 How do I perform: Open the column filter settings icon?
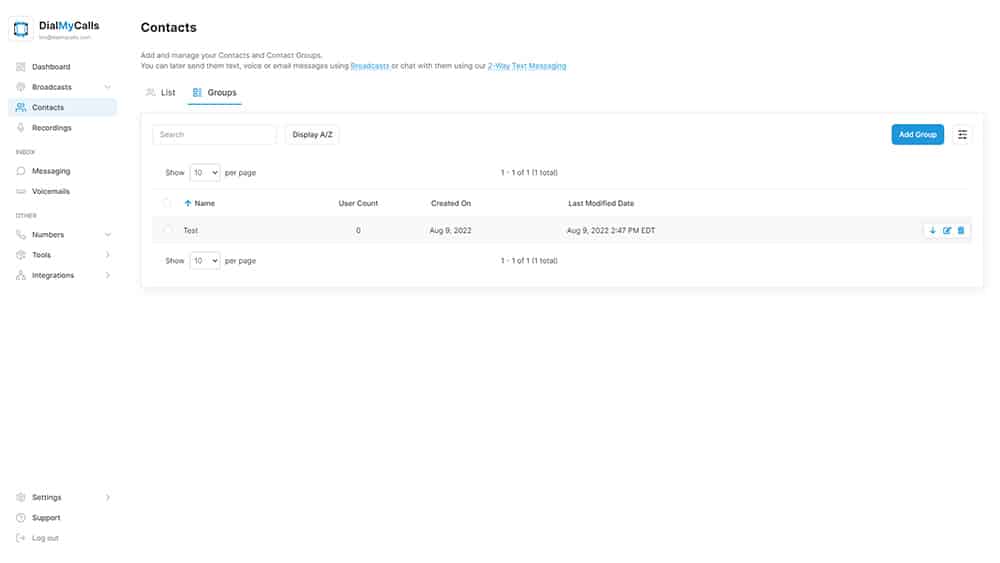pyautogui.click(x=962, y=135)
